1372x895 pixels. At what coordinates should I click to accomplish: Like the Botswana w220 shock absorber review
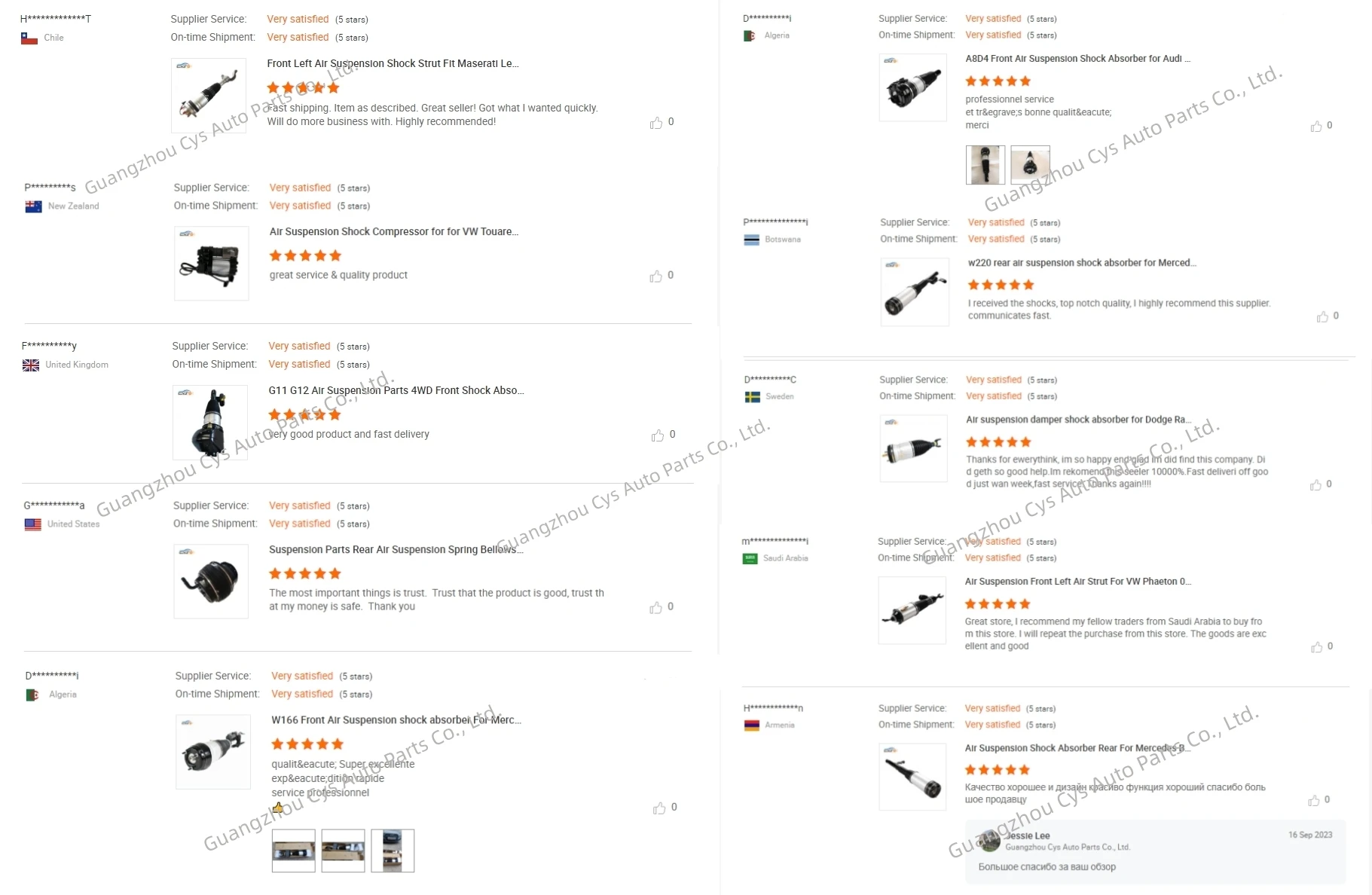click(x=1322, y=317)
